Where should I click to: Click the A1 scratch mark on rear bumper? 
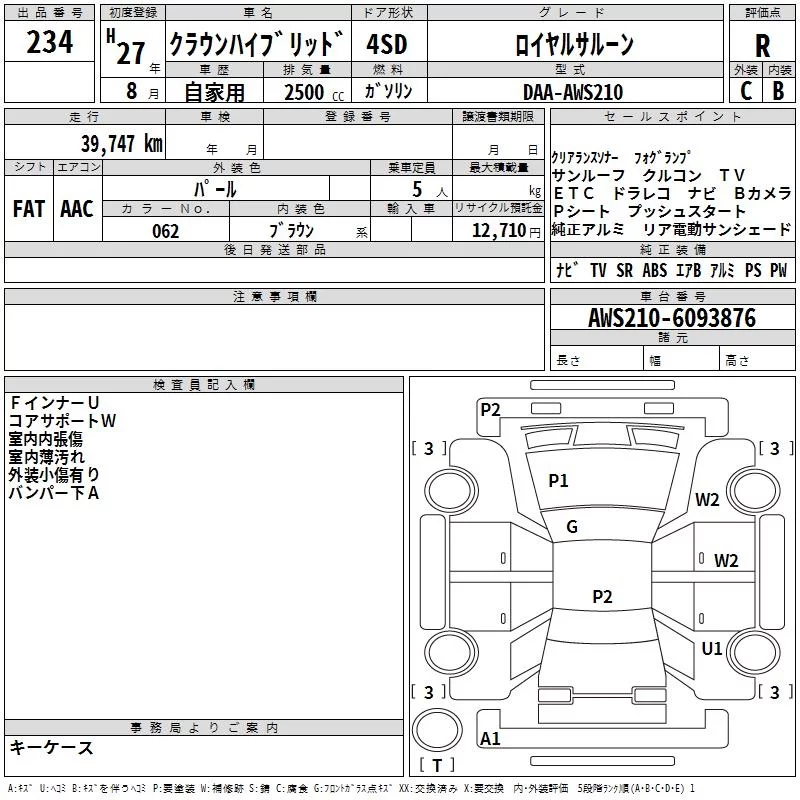(490, 738)
